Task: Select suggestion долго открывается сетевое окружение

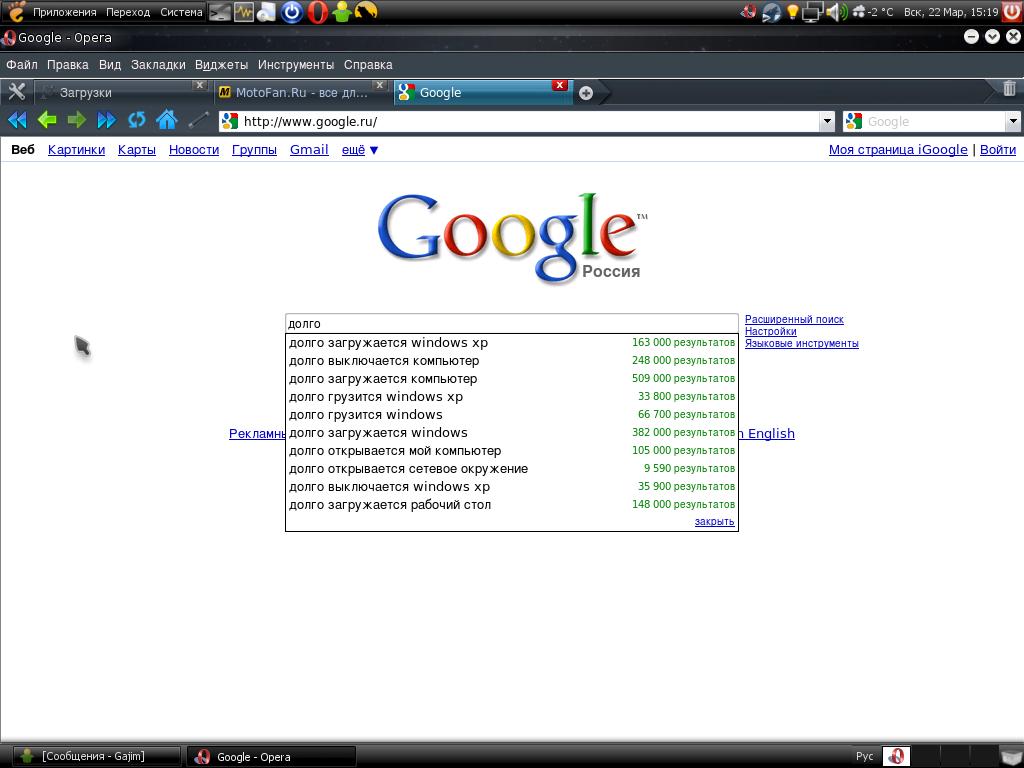Action: (512, 468)
